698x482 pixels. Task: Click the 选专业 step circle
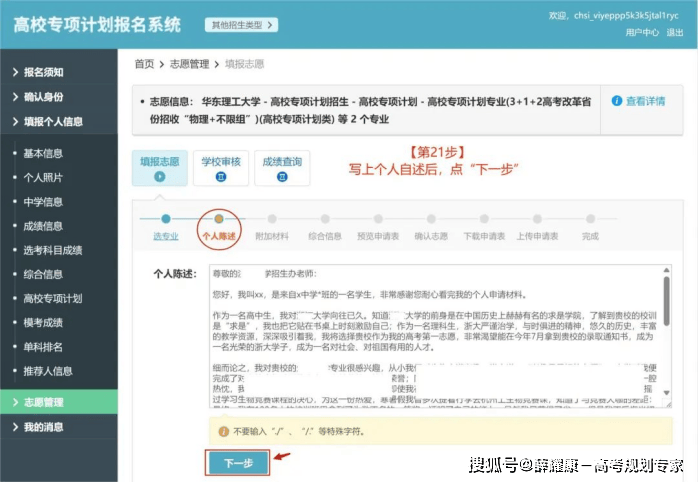pyautogui.click(x=166, y=219)
